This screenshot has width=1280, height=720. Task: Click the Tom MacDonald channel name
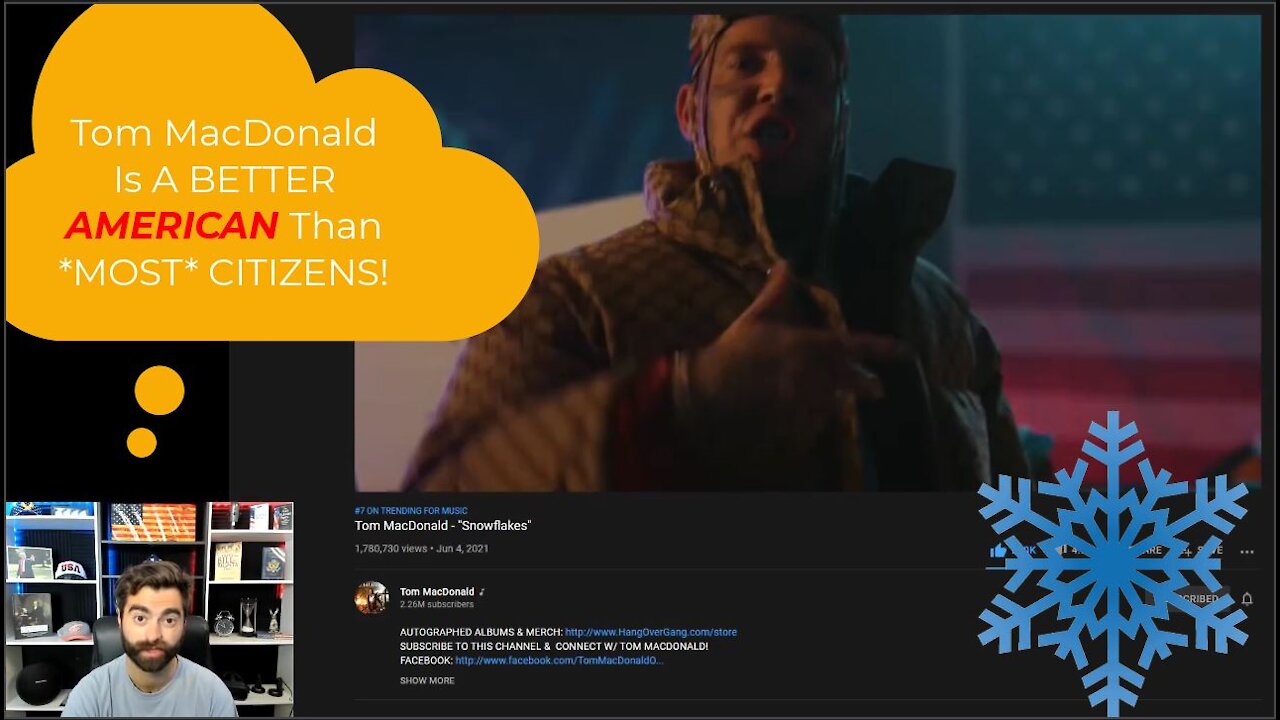point(437,592)
